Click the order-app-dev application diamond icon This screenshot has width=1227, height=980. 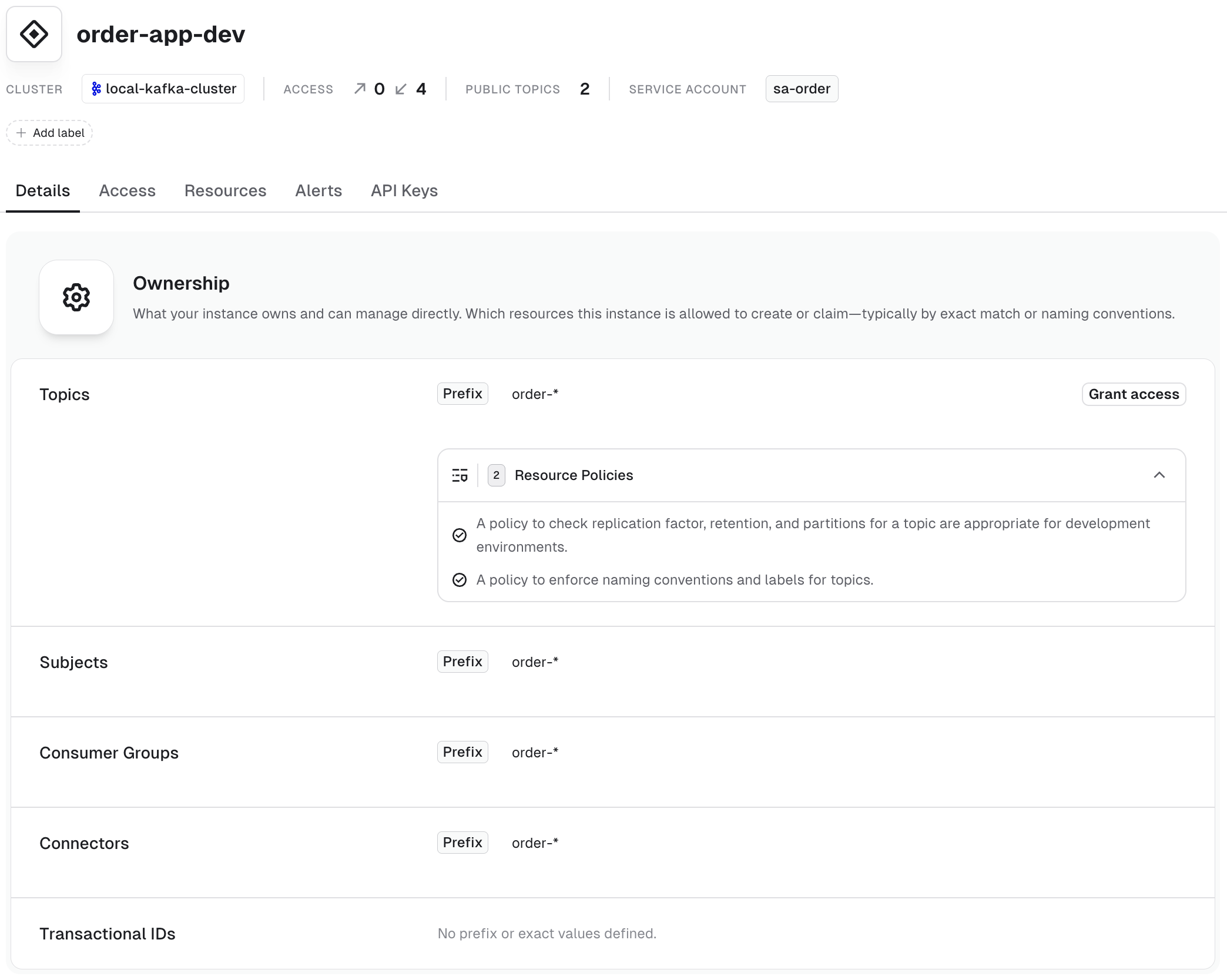[x=34, y=34]
